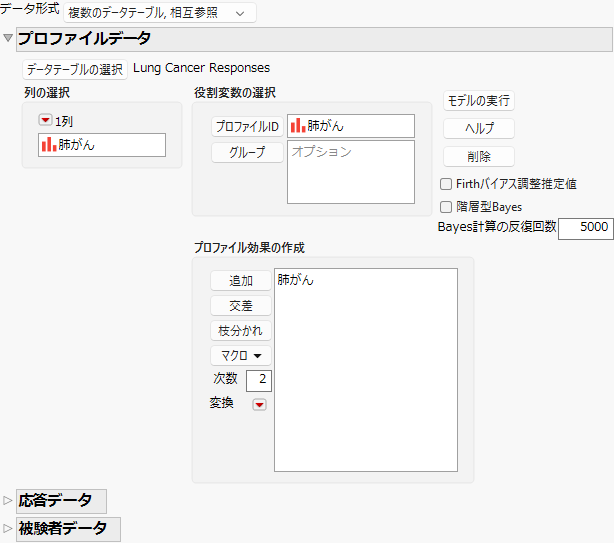The image size is (614, 543).
Task: Click the 次数 input field
Action: (x=259, y=381)
